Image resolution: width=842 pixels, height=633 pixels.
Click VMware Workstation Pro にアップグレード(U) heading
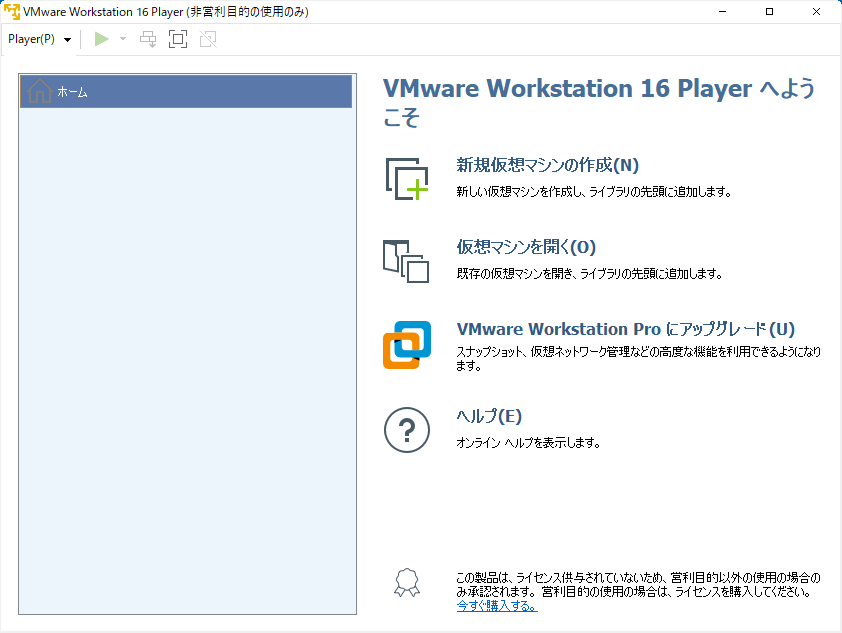click(x=625, y=329)
